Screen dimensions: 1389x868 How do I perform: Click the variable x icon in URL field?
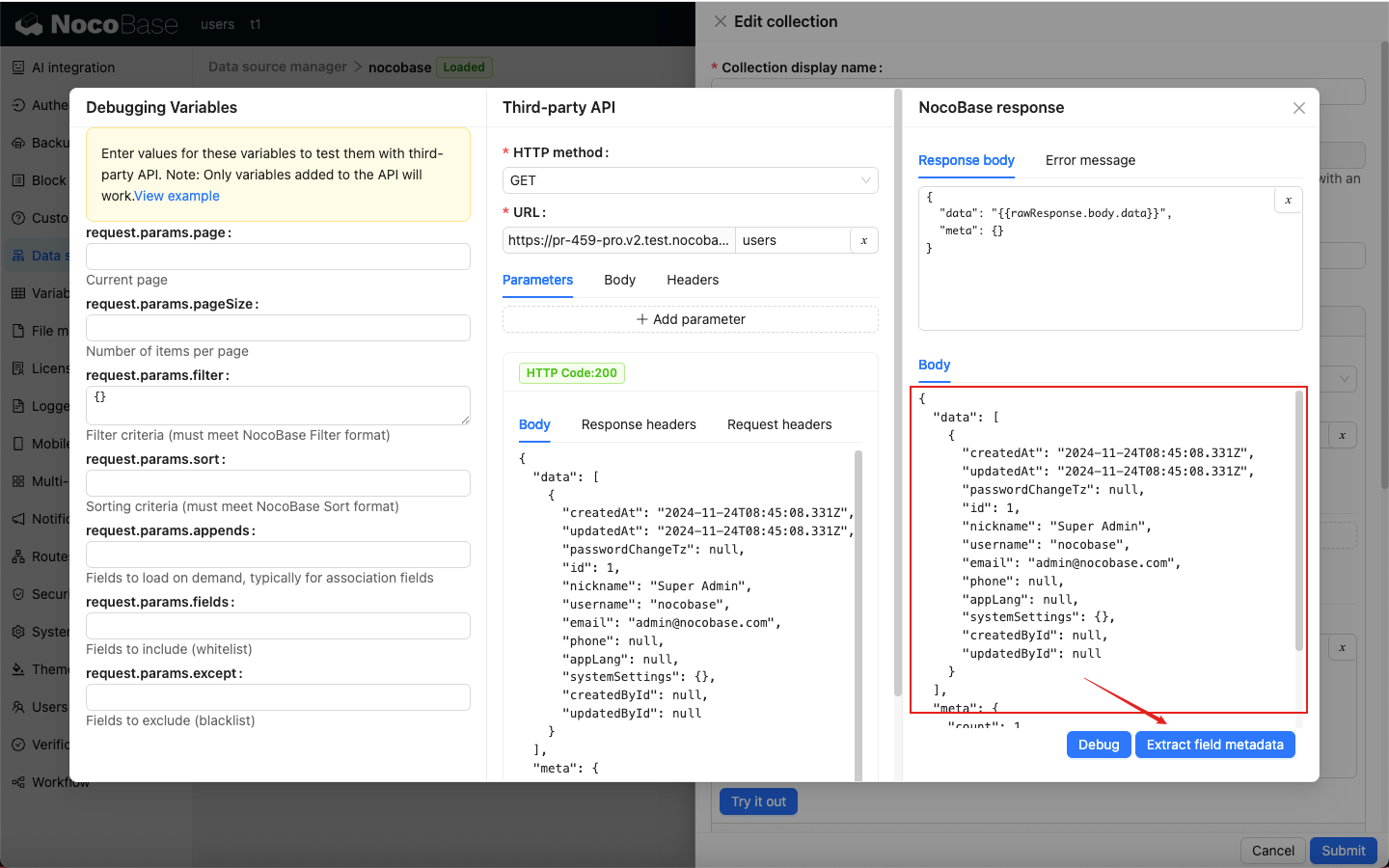[863, 240]
